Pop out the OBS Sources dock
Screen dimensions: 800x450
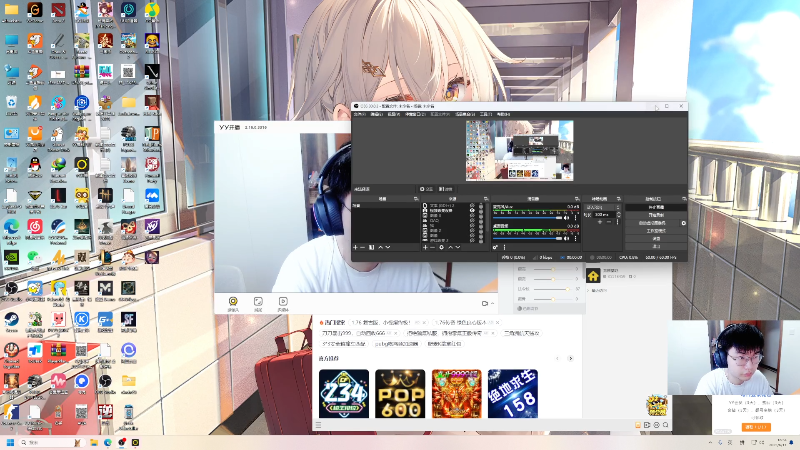[x=486, y=199]
